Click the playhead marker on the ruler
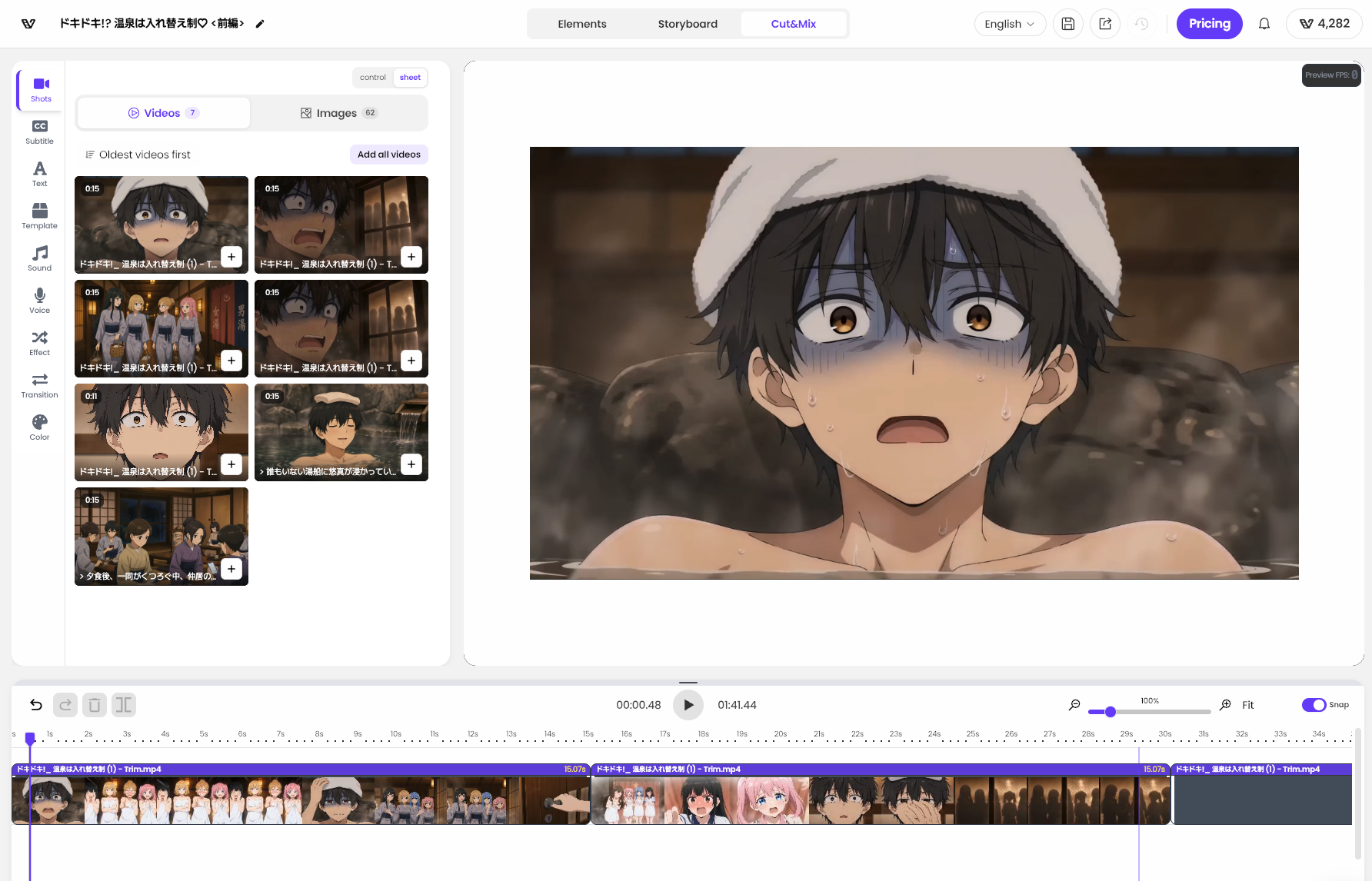The image size is (1372, 881). click(30, 738)
